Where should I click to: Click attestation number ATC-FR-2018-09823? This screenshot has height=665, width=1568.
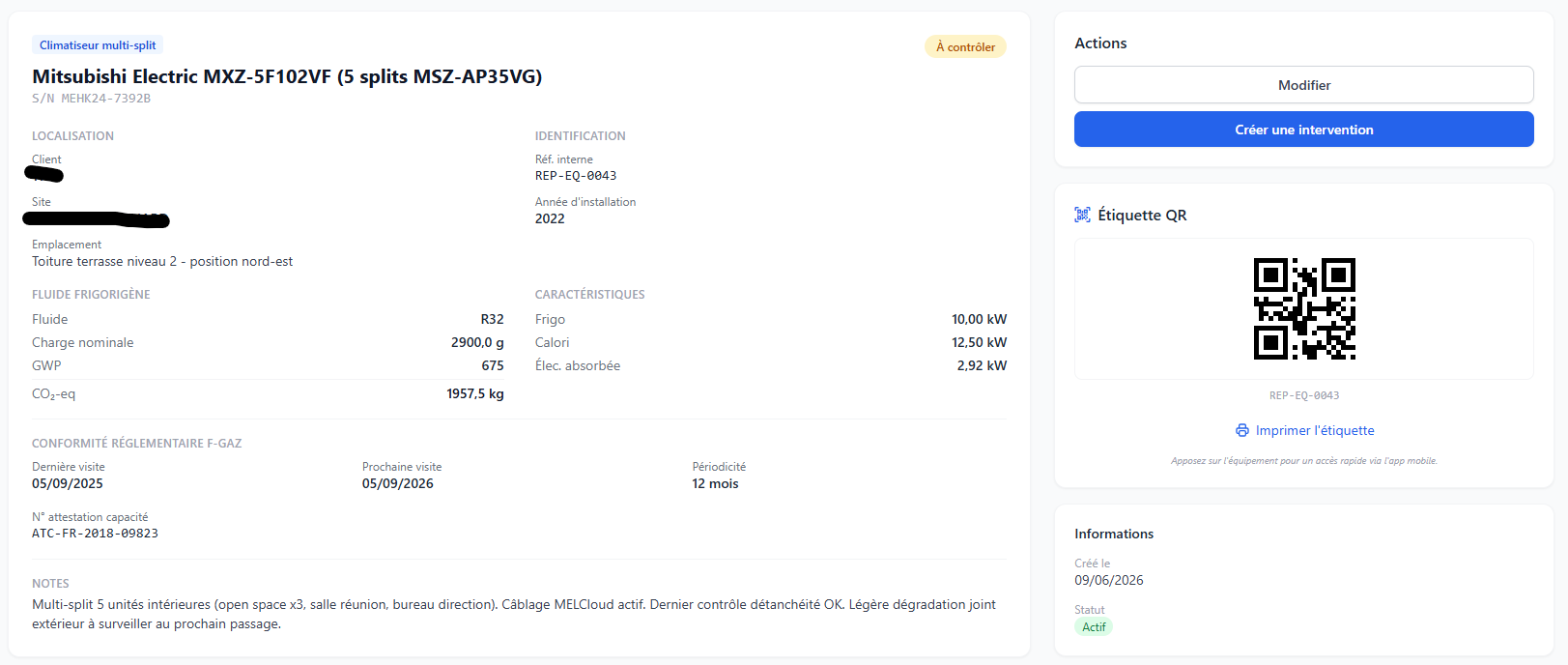point(95,534)
